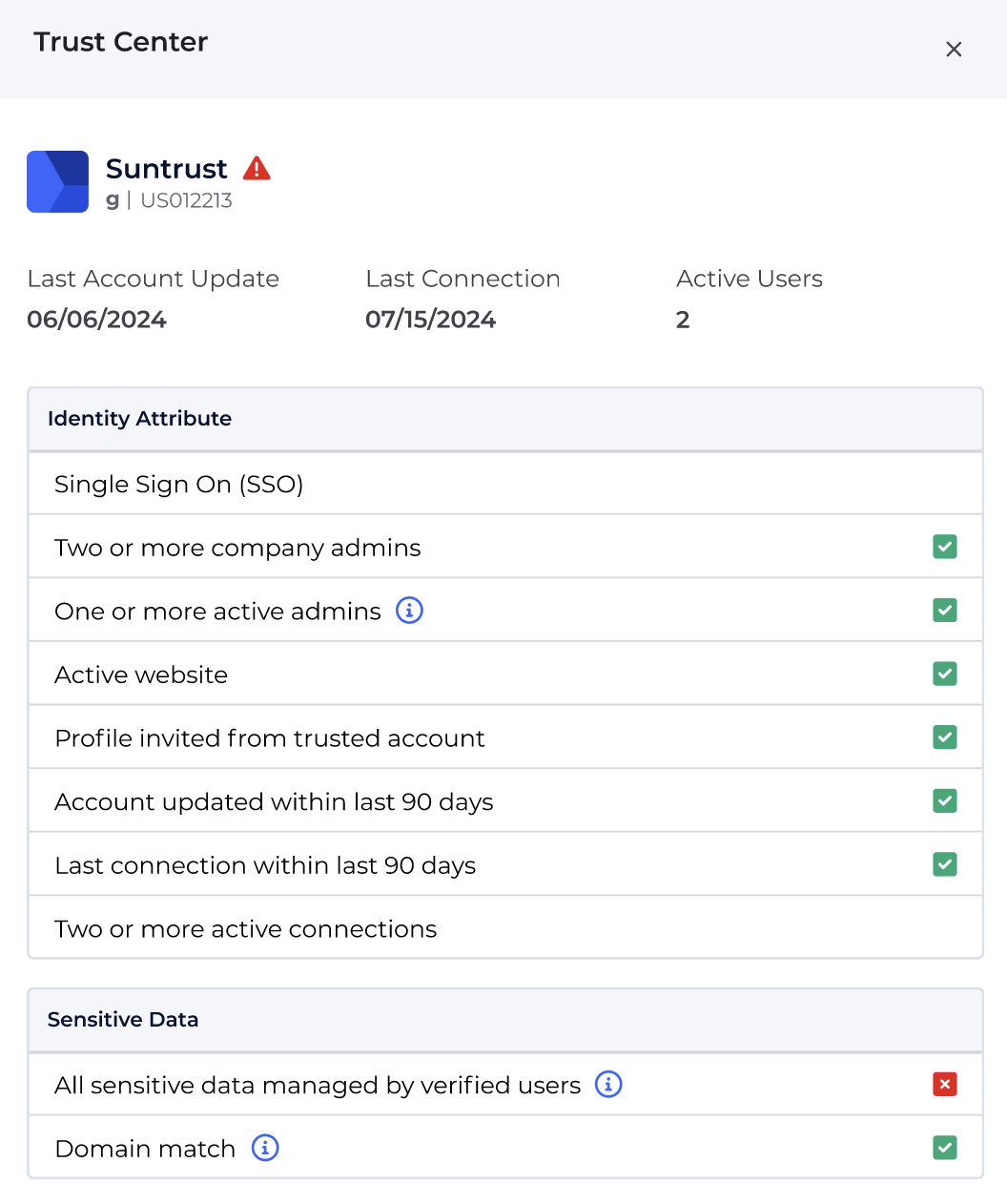The width and height of the screenshot is (1007, 1204).
Task: Click All sensitive data managed by verified users label
Action: (318, 1086)
